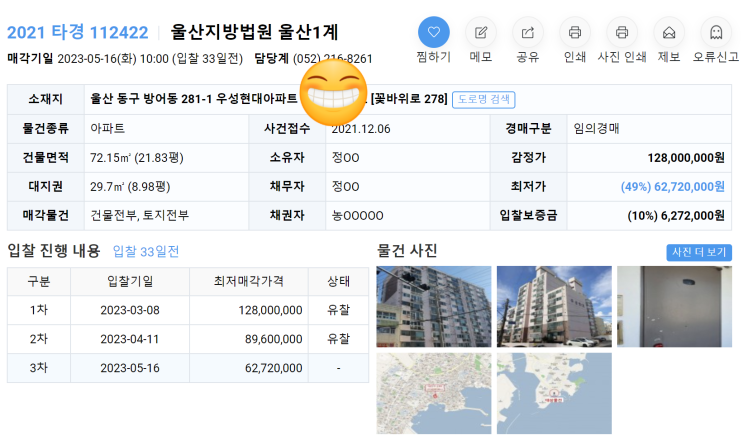Image resolution: width=743 pixels, height=445 pixels.
Task: Click the 입찰 33일전 blue text
Action: pyautogui.click(x=145, y=251)
